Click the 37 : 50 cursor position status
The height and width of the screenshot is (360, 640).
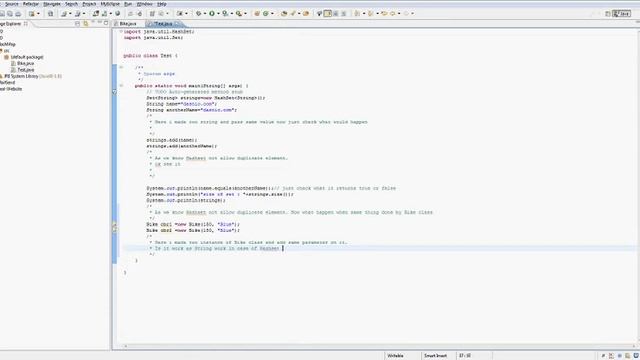click(x=465, y=356)
